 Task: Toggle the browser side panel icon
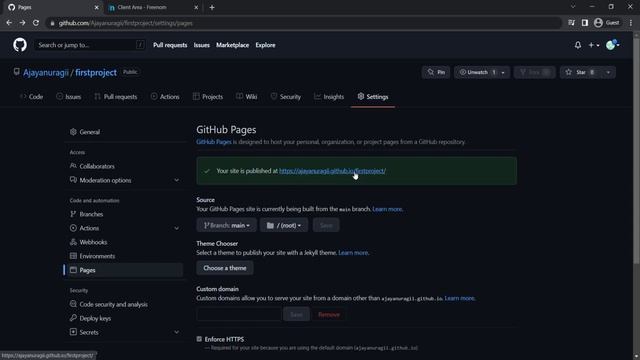pos(585,23)
